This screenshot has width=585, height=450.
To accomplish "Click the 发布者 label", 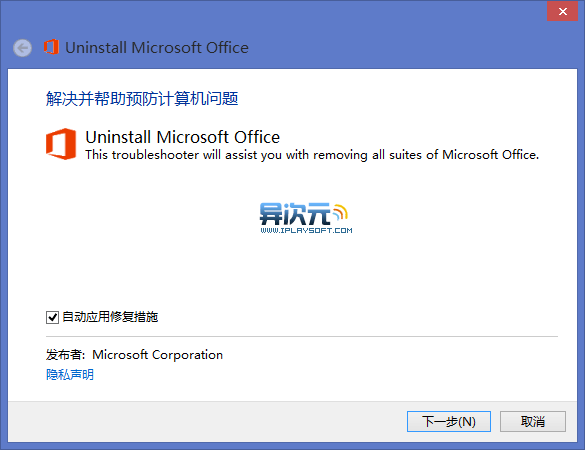I will tap(63, 354).
